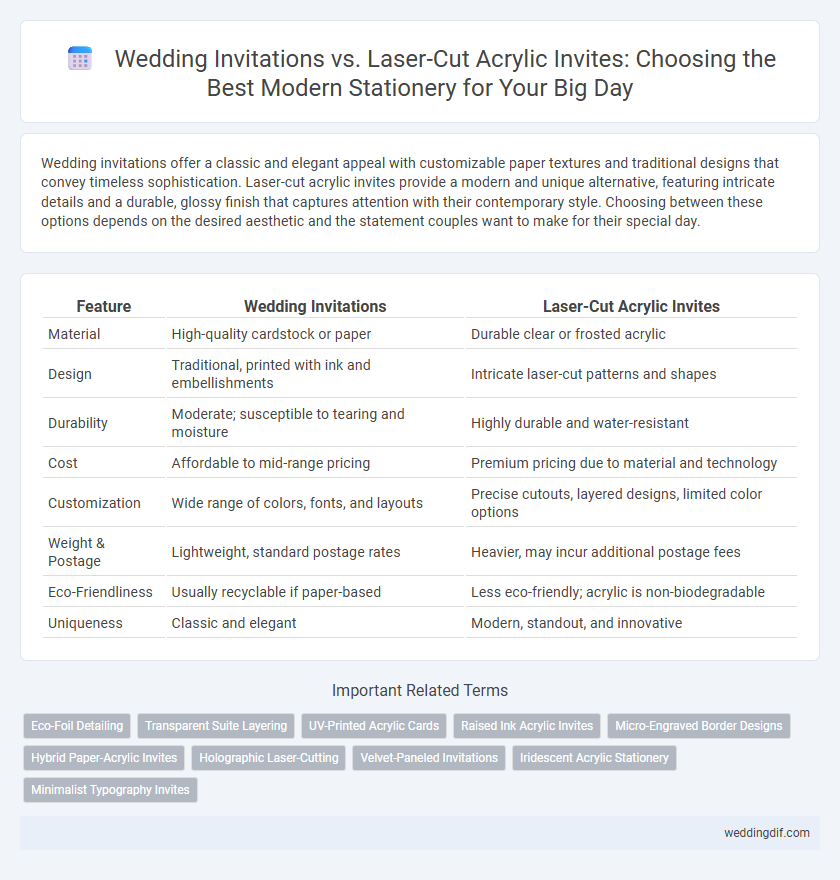This screenshot has width=840, height=880.
Task: Click the Feature column header
Action: point(104,306)
